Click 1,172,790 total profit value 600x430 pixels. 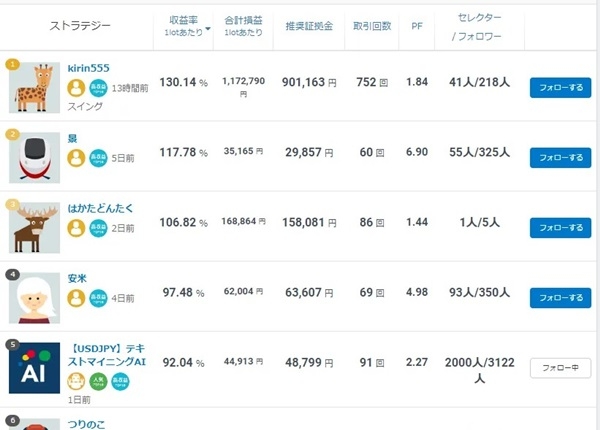(243, 87)
